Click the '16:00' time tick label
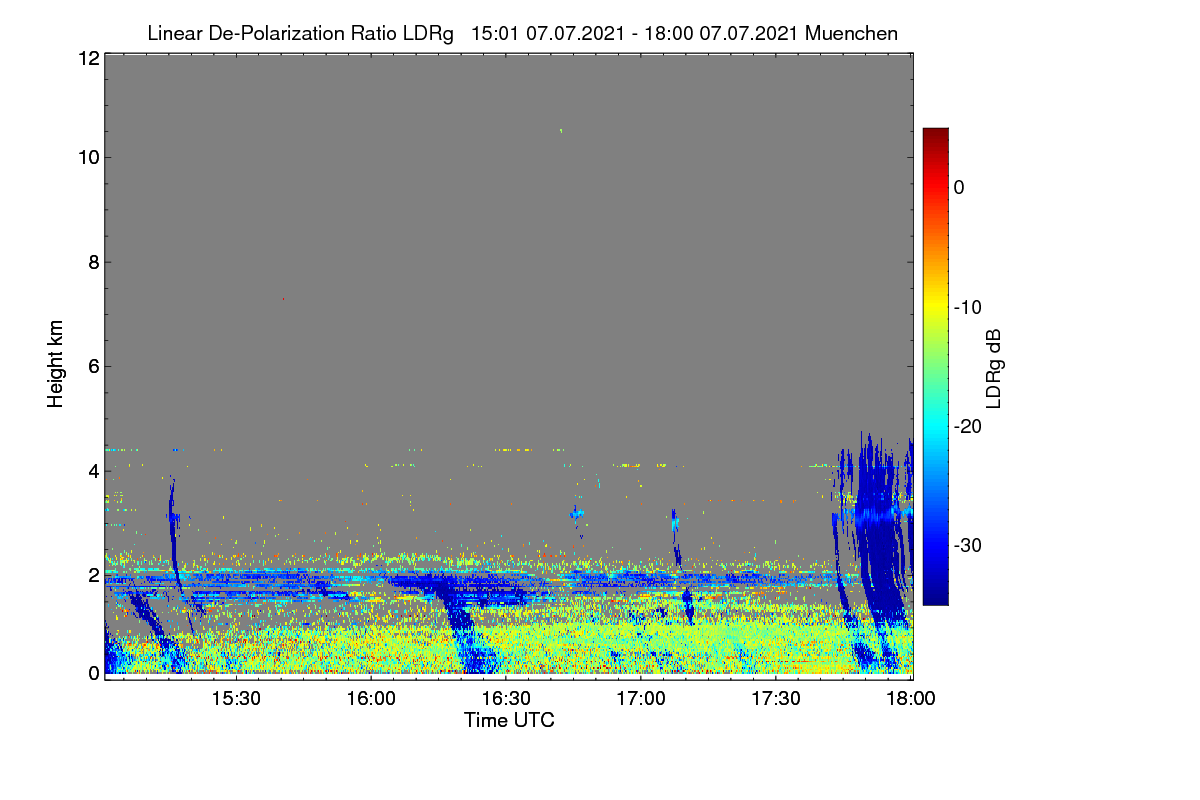The image size is (1200, 800). pyautogui.click(x=371, y=699)
